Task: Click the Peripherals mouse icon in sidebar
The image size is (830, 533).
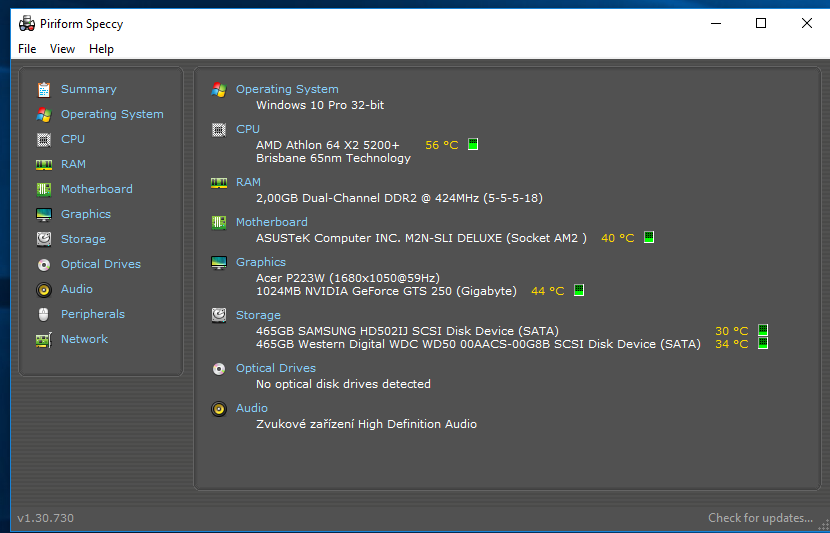Action: (x=43, y=314)
